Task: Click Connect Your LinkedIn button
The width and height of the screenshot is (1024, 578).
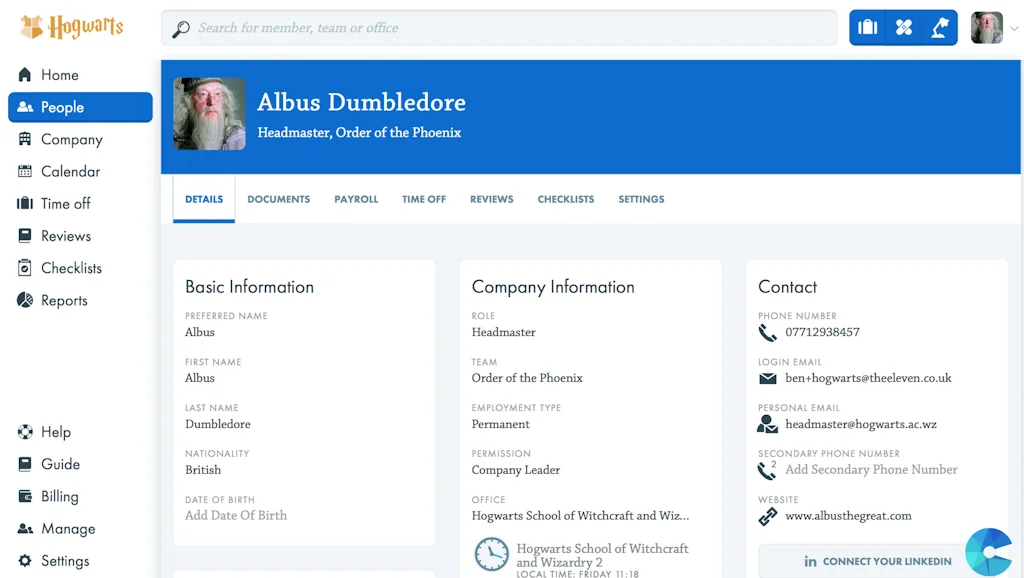Action: 876,561
